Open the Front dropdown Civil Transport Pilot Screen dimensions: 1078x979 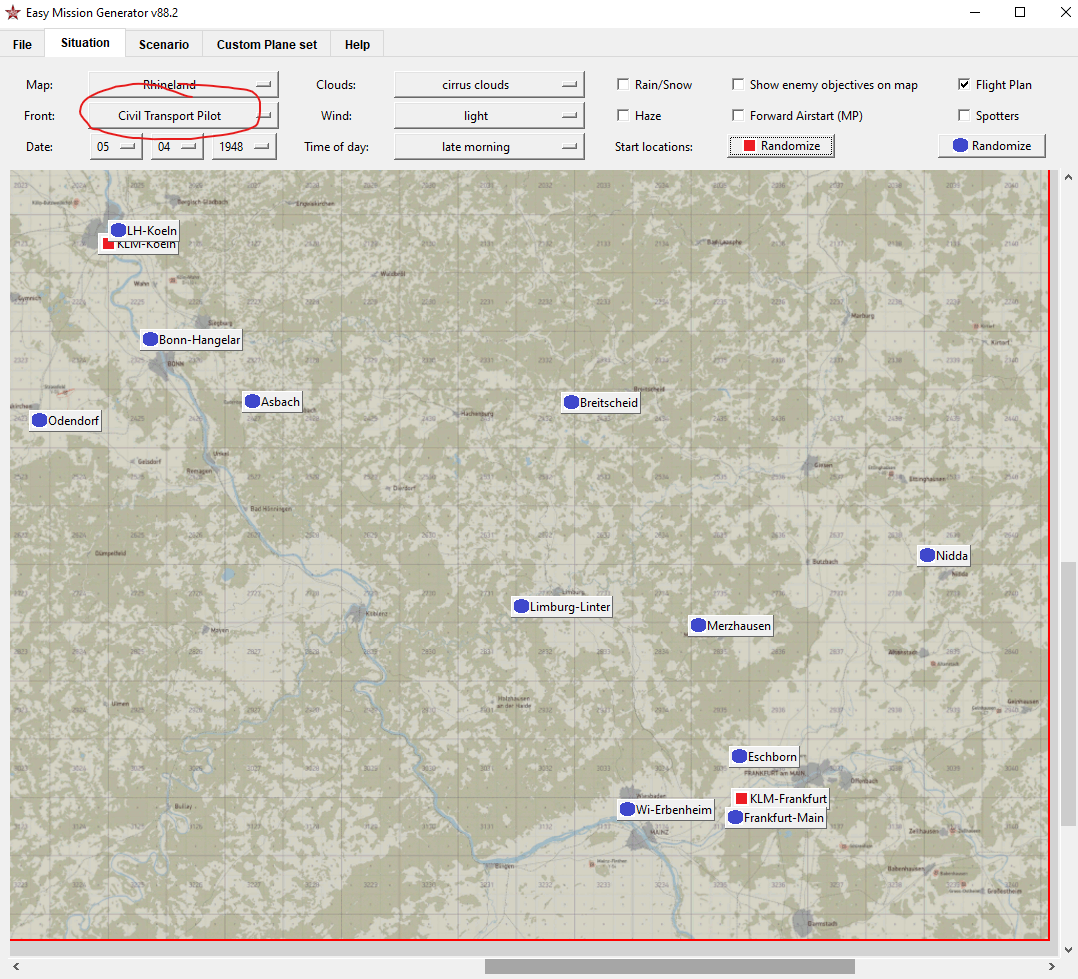pyautogui.click(x=184, y=116)
